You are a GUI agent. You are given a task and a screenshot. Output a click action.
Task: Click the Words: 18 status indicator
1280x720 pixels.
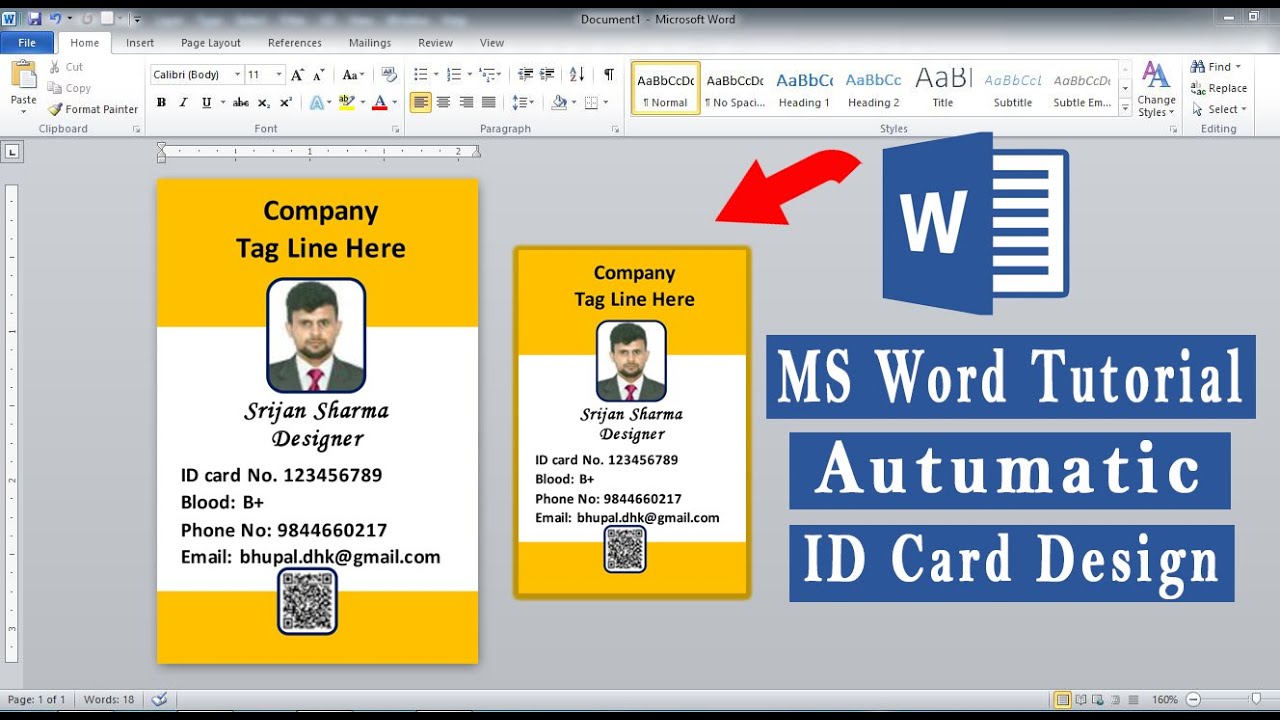point(108,700)
